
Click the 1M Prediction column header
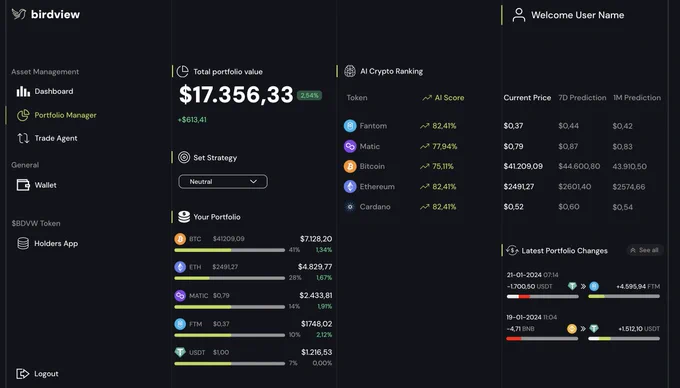[637, 98]
